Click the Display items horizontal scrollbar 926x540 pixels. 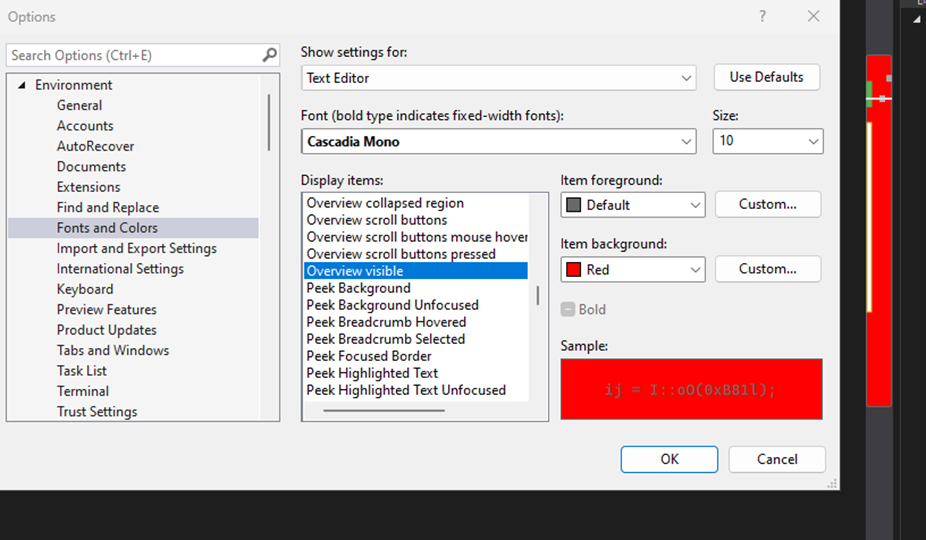coord(384,410)
